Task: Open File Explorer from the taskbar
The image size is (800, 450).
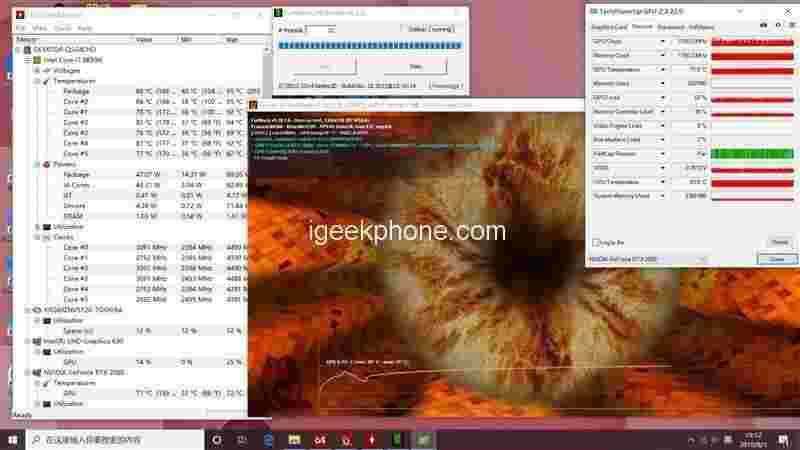Action: tap(294, 439)
